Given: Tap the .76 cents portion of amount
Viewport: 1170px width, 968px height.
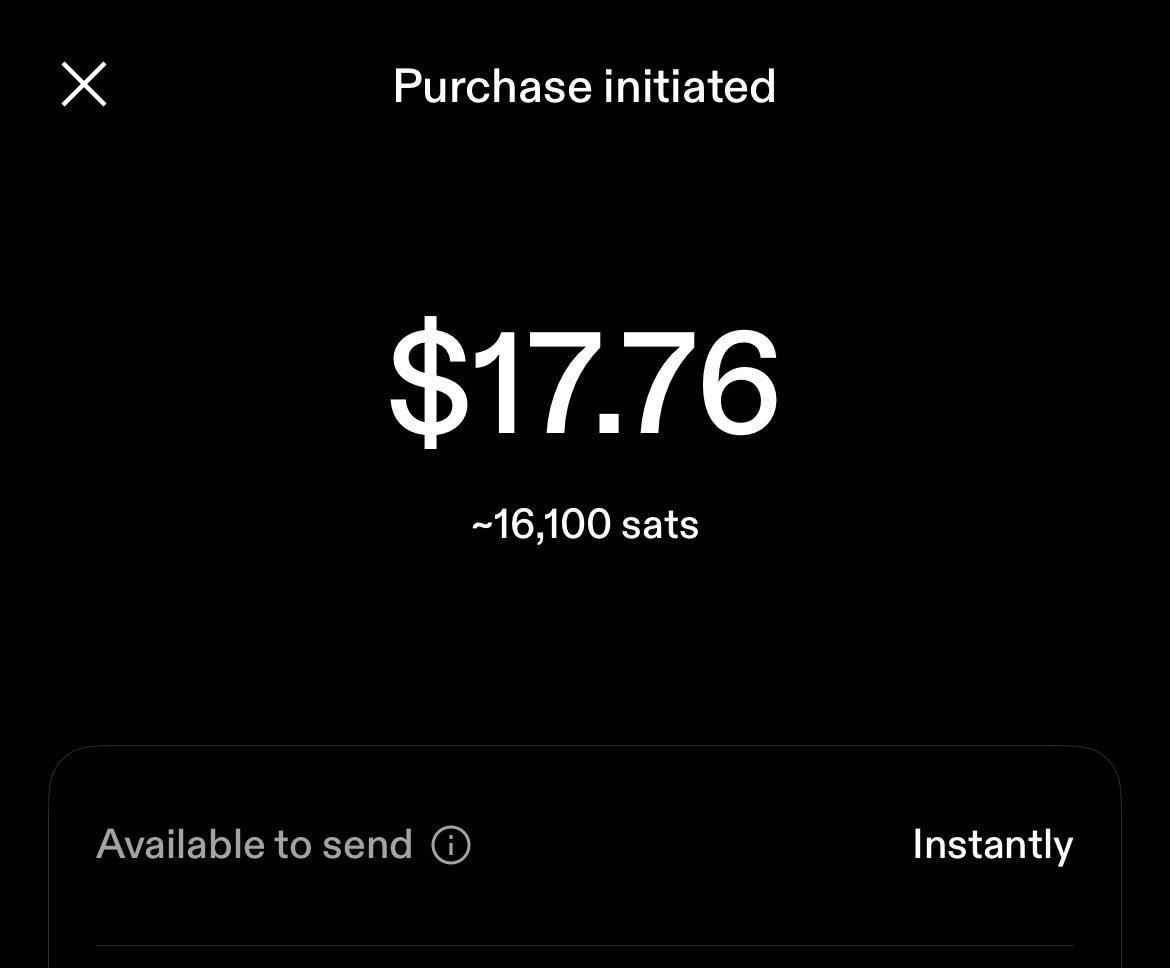Looking at the screenshot, I should pyautogui.click(x=686, y=383).
